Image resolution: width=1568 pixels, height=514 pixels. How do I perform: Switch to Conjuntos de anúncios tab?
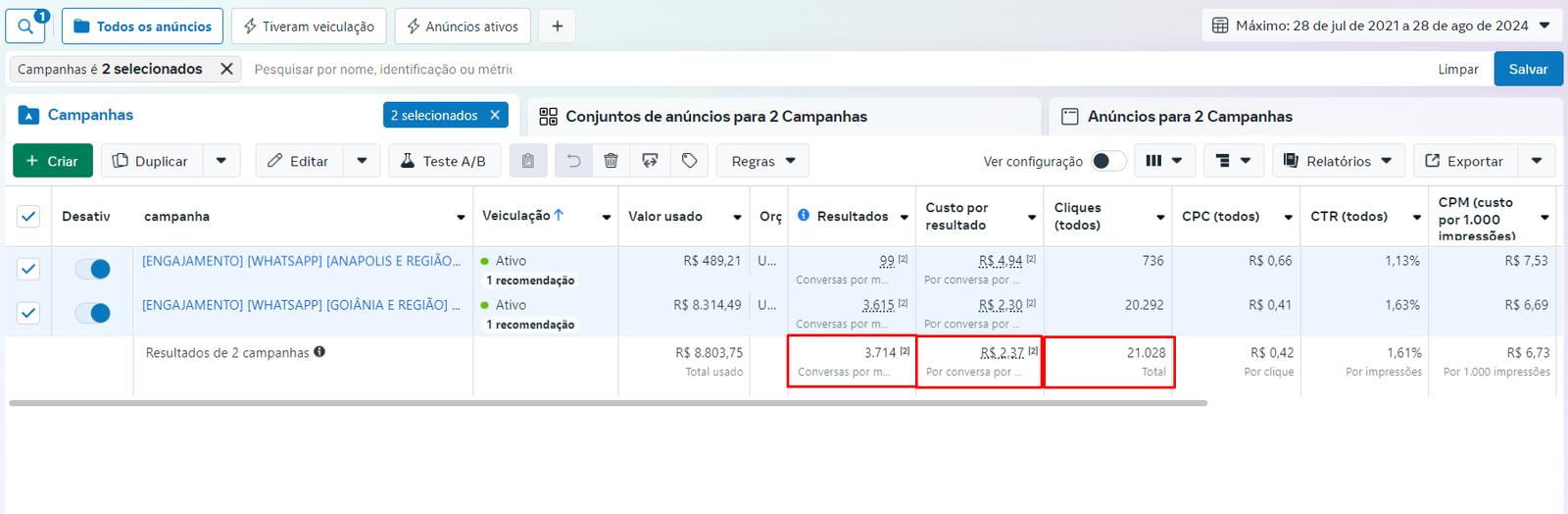tap(715, 116)
